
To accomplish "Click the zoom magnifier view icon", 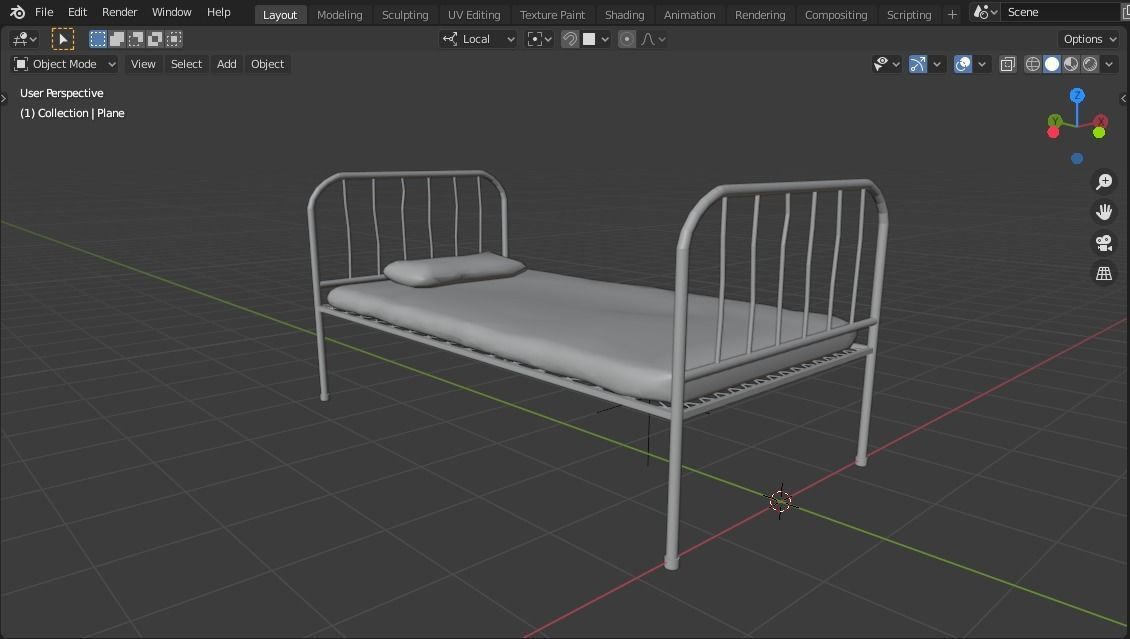I will pos(1104,182).
